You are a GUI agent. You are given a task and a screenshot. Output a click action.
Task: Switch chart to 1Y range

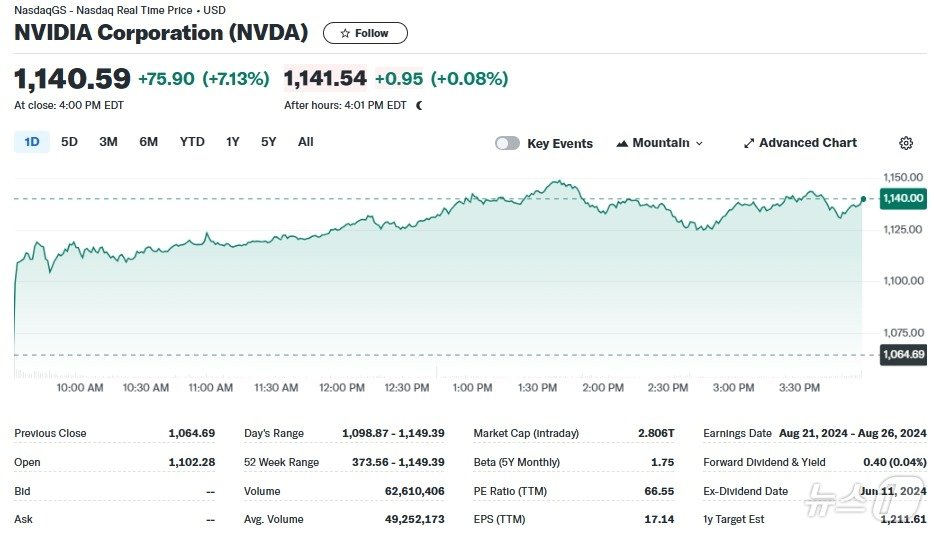[x=233, y=142]
